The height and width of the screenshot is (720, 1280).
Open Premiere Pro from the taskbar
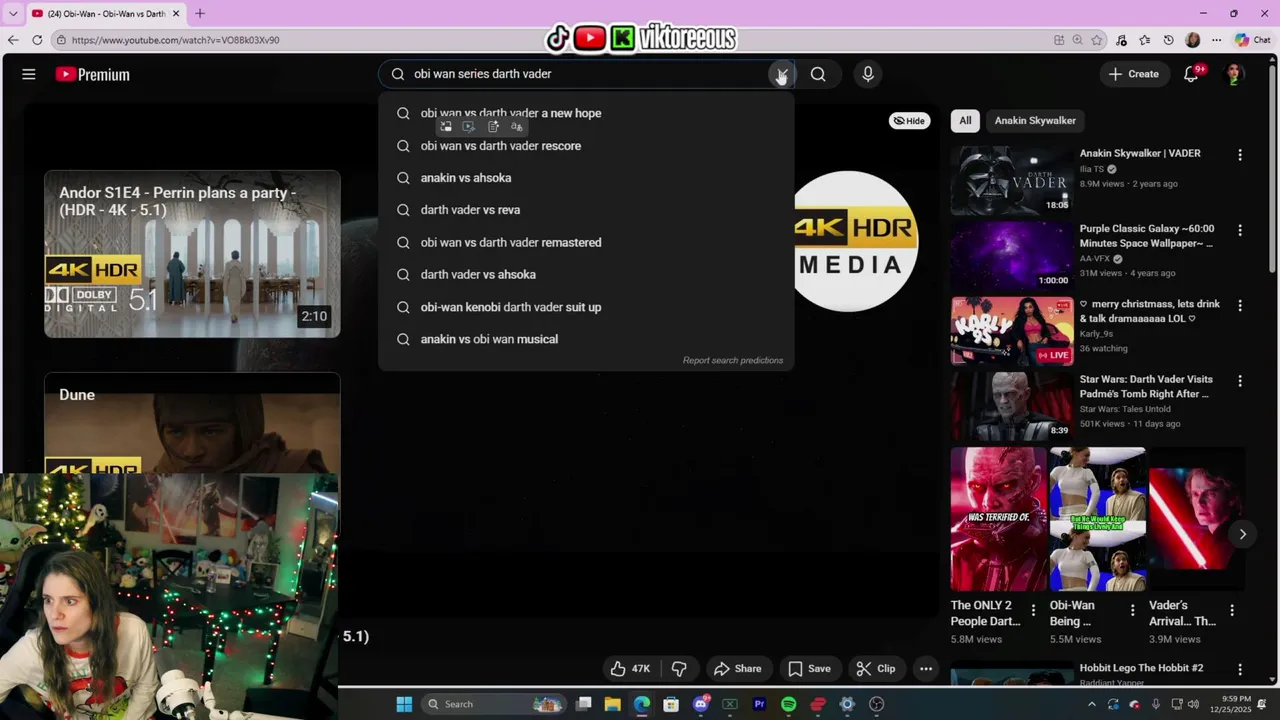click(x=759, y=704)
